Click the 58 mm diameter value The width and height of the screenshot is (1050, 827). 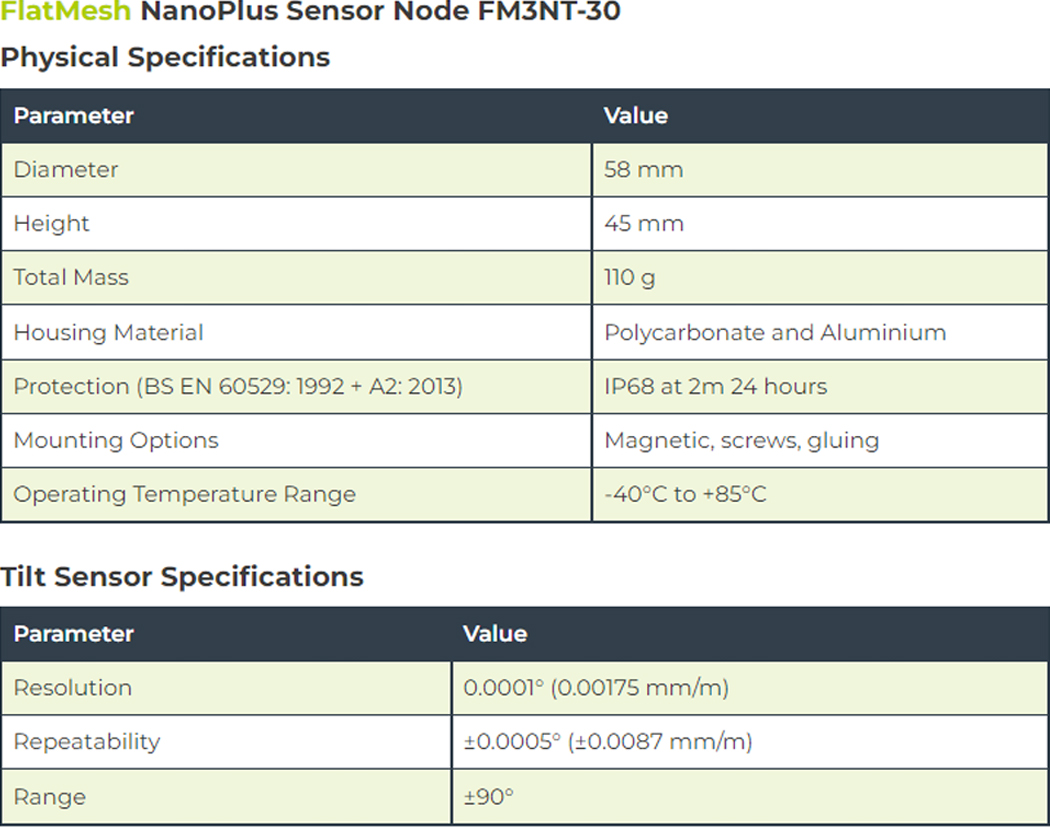point(643,170)
